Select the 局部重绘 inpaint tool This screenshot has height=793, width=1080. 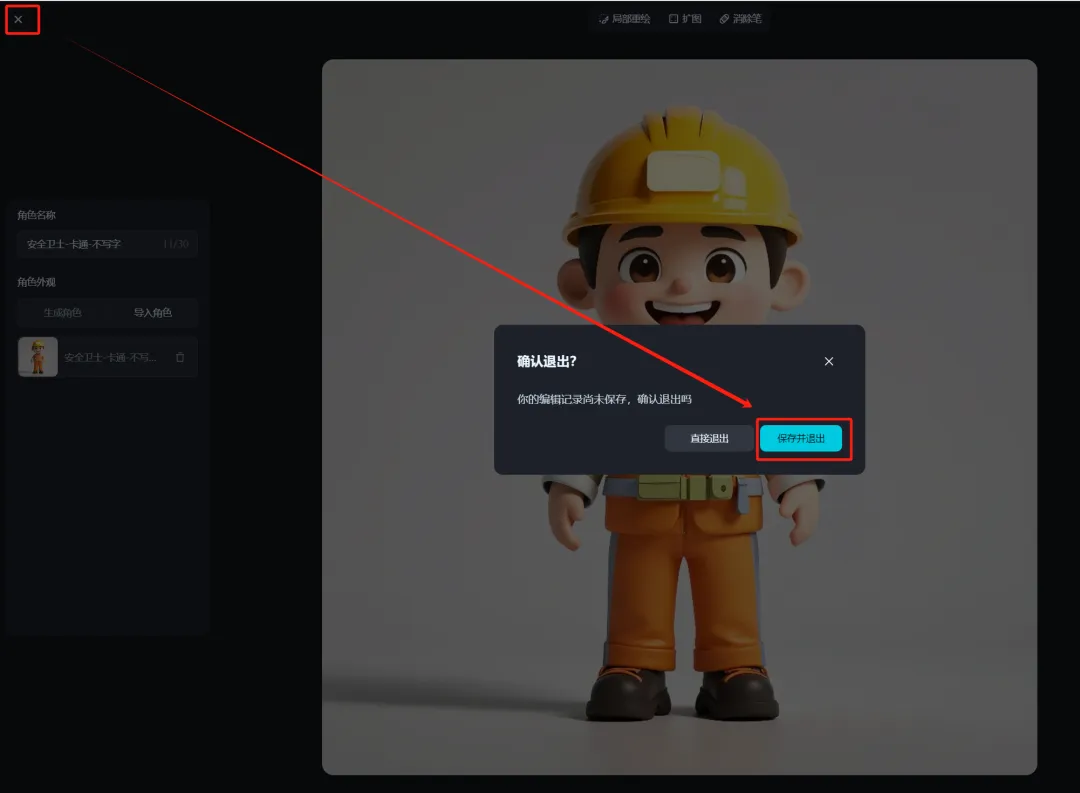tap(624, 19)
